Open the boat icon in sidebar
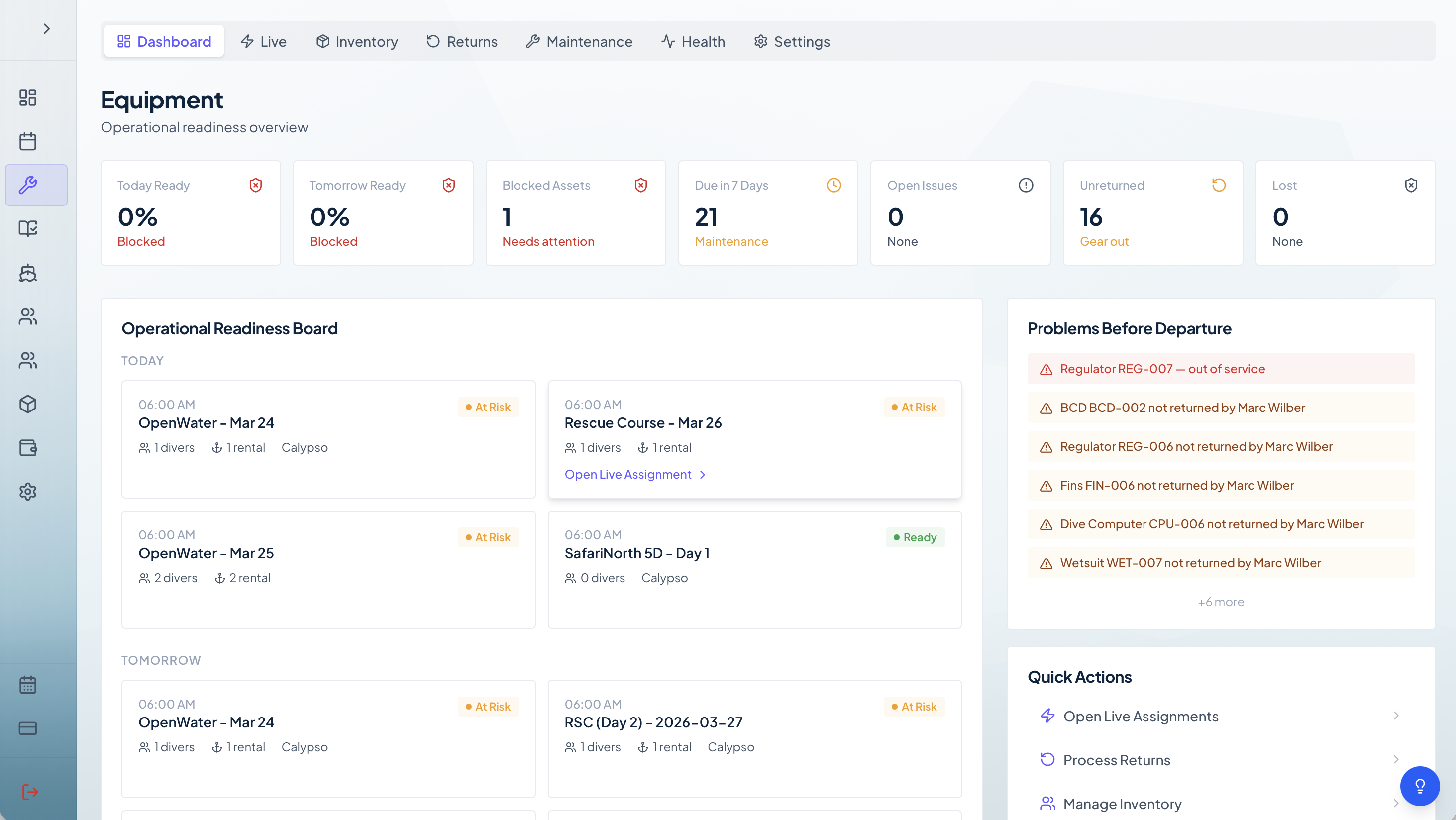Viewport: 1456px width, 820px height. pyautogui.click(x=28, y=272)
